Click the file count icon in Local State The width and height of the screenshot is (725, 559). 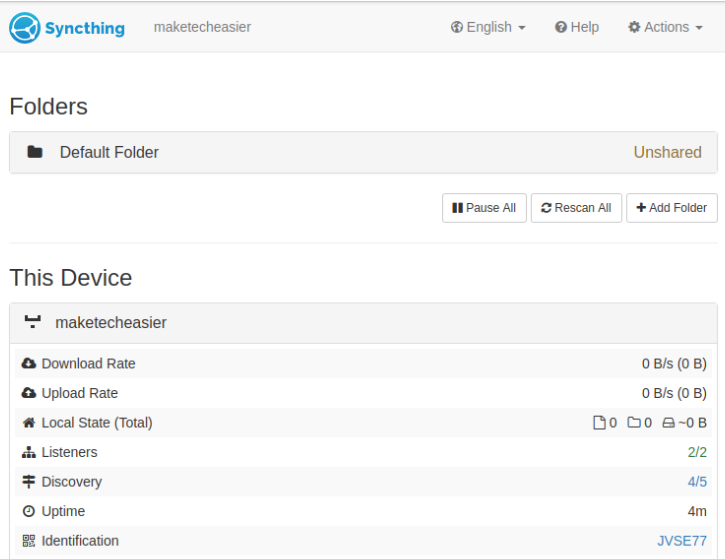[599, 423]
